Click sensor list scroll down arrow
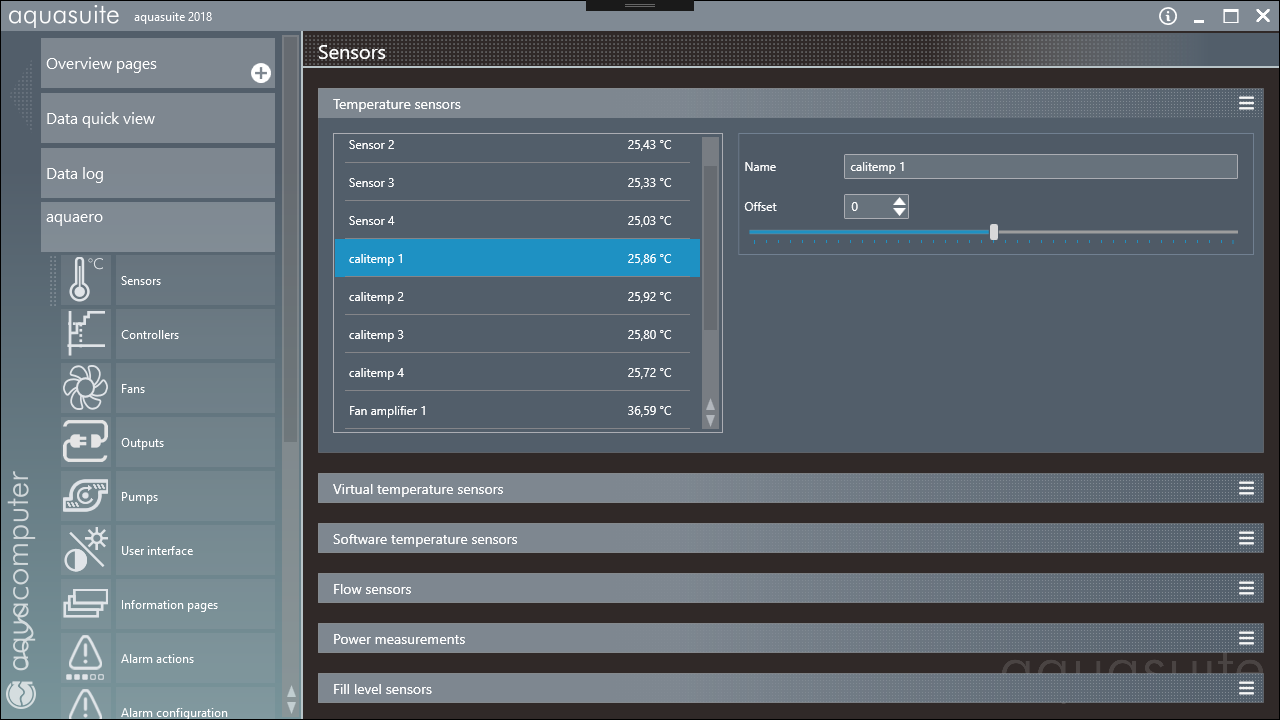 (711, 420)
